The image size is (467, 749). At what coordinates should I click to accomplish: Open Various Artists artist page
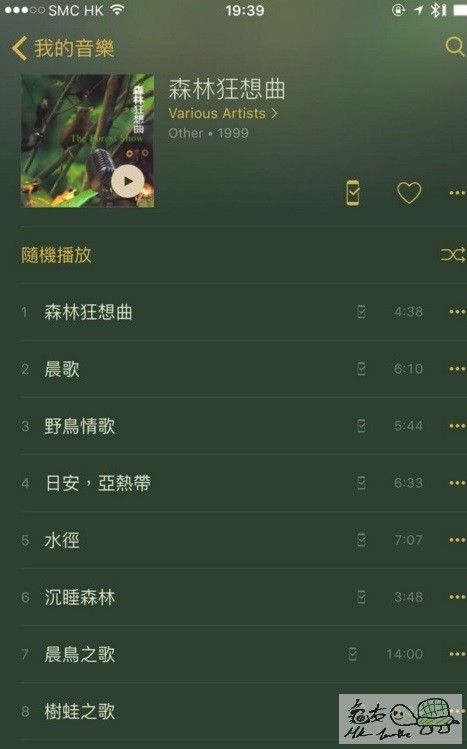click(x=223, y=113)
